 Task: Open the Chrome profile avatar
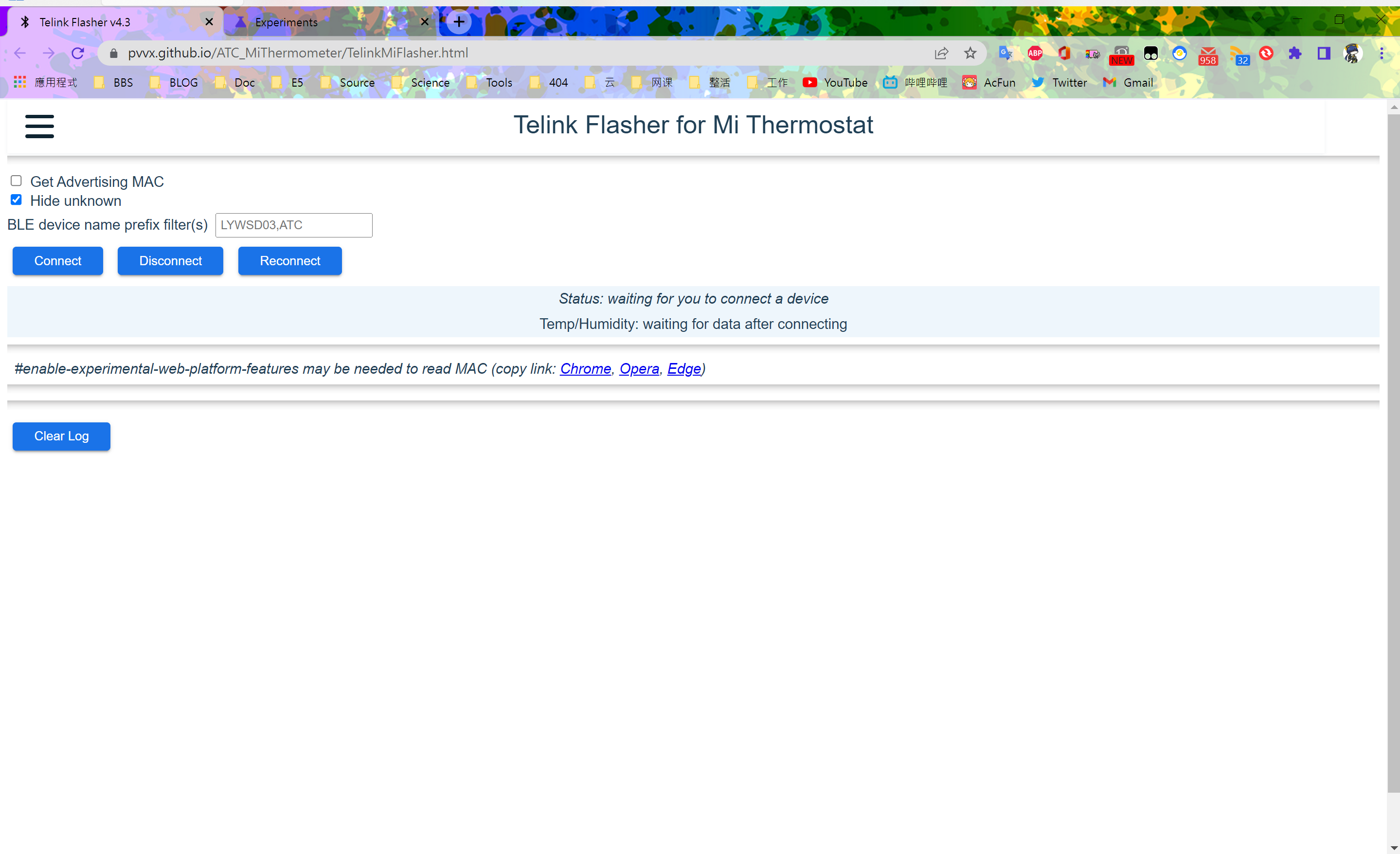[1352, 53]
